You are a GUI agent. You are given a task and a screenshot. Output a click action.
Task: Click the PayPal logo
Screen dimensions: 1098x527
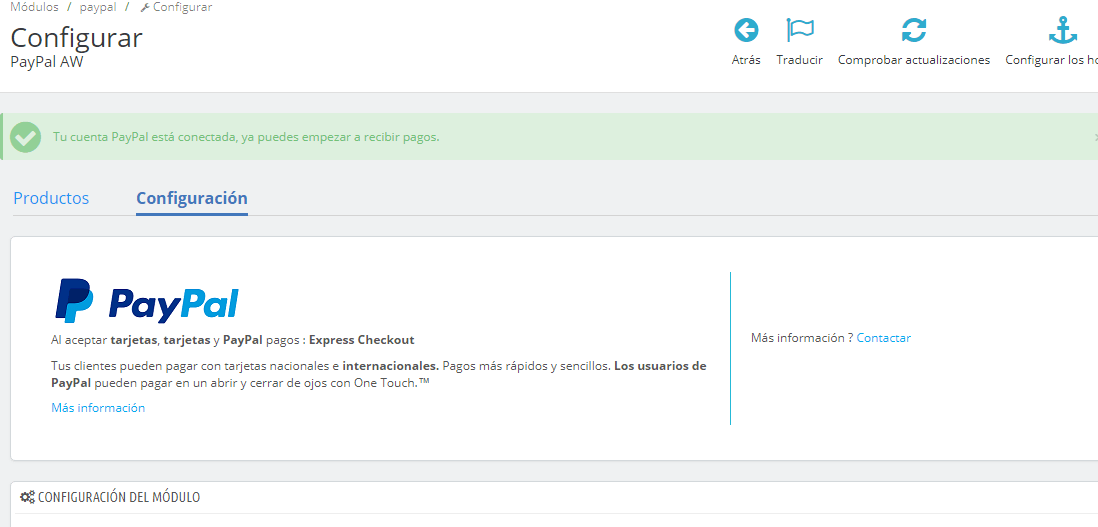[x=147, y=301]
